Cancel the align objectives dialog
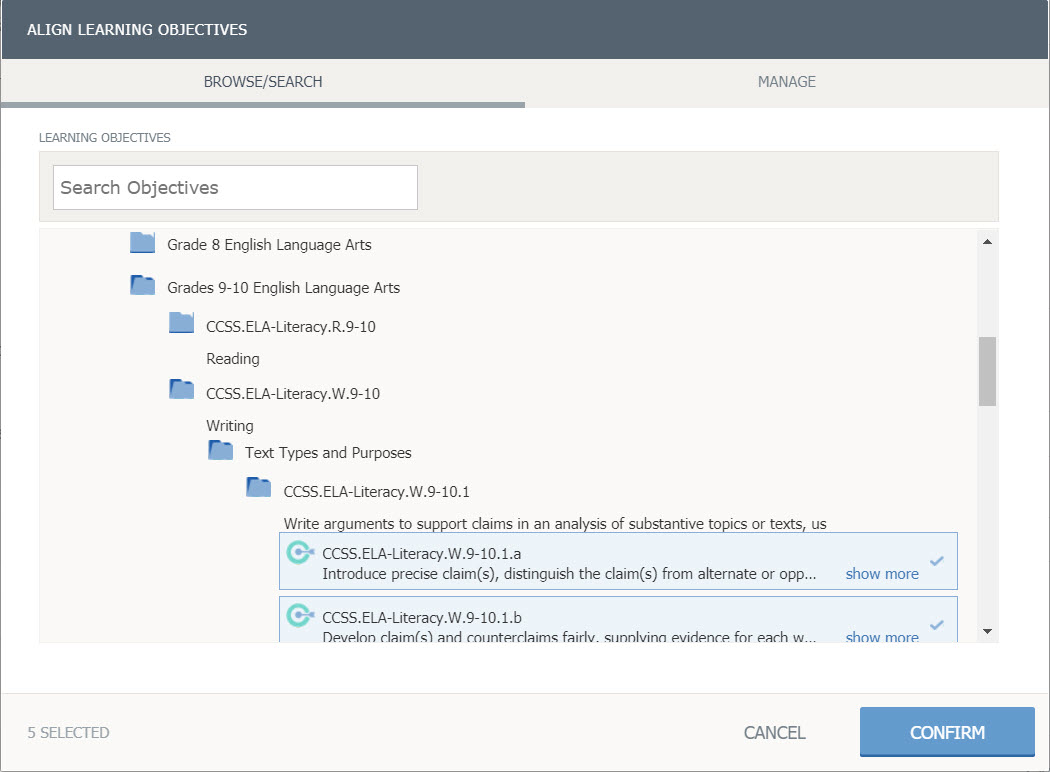Viewport: 1050px width, 772px height. coord(774,733)
